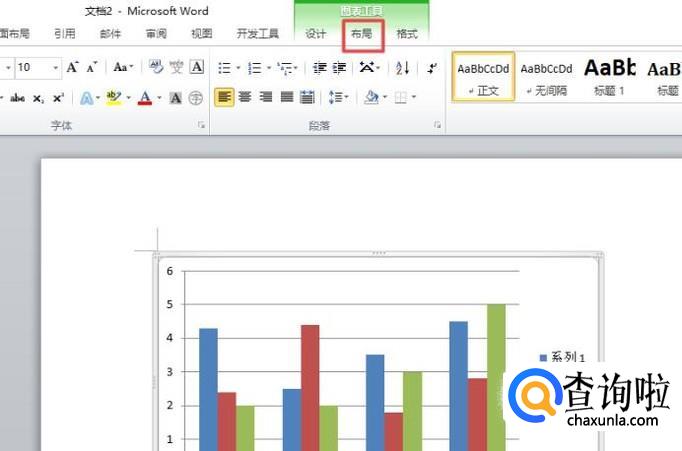Click the numbered list icon
The height and width of the screenshot is (451, 682).
tap(254, 68)
